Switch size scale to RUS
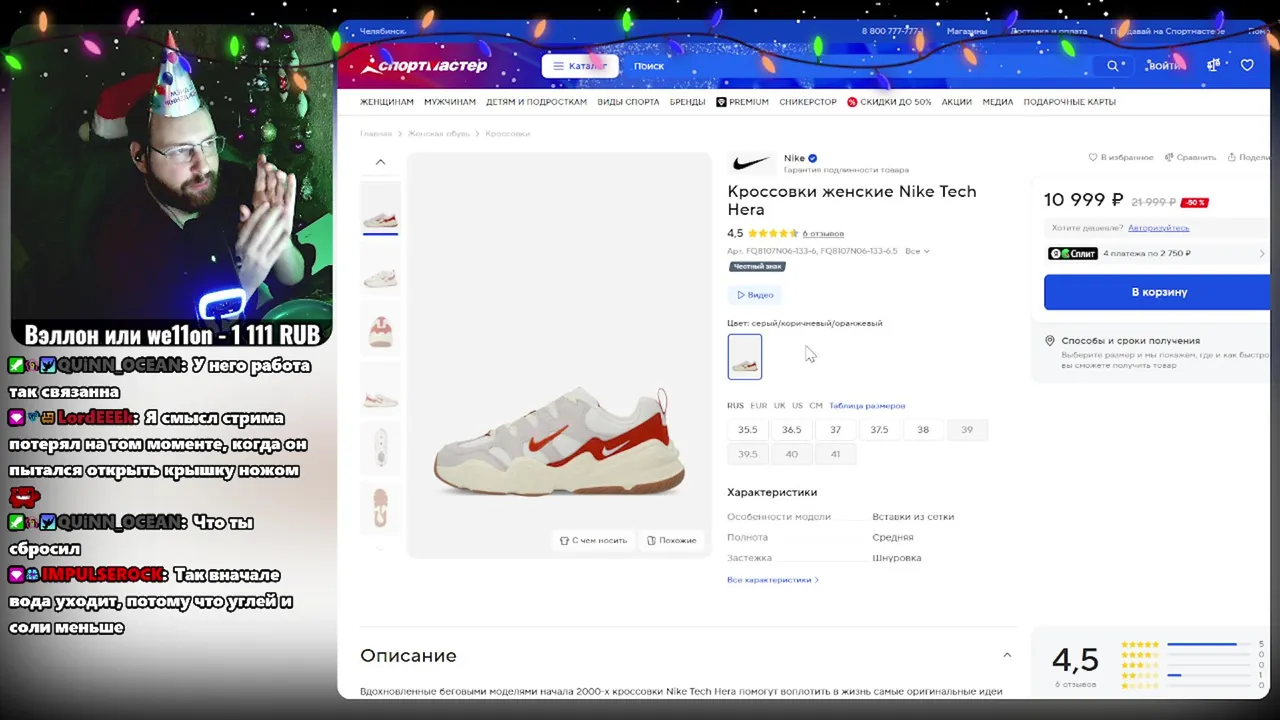 pyautogui.click(x=736, y=405)
